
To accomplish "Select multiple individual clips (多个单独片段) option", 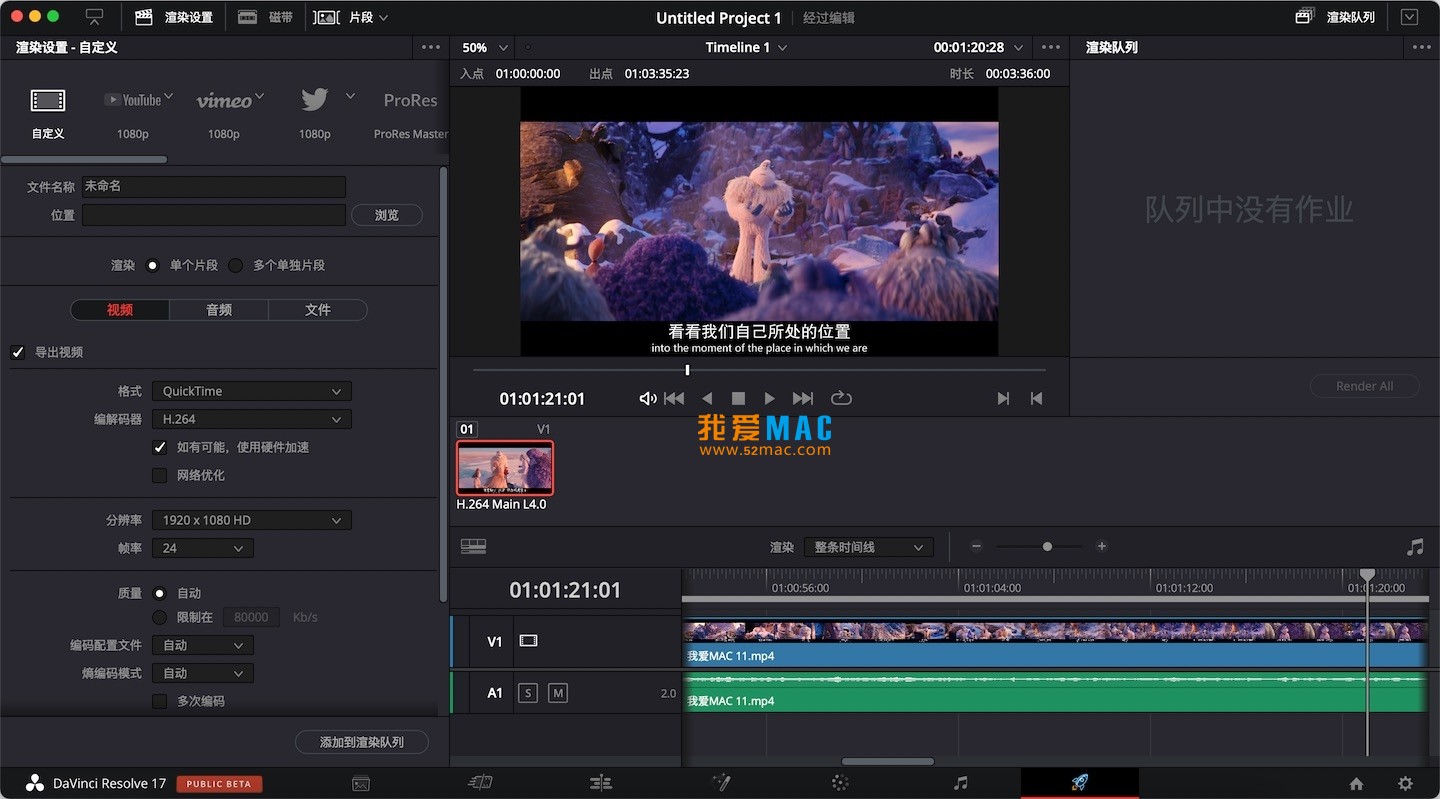I will [236, 265].
